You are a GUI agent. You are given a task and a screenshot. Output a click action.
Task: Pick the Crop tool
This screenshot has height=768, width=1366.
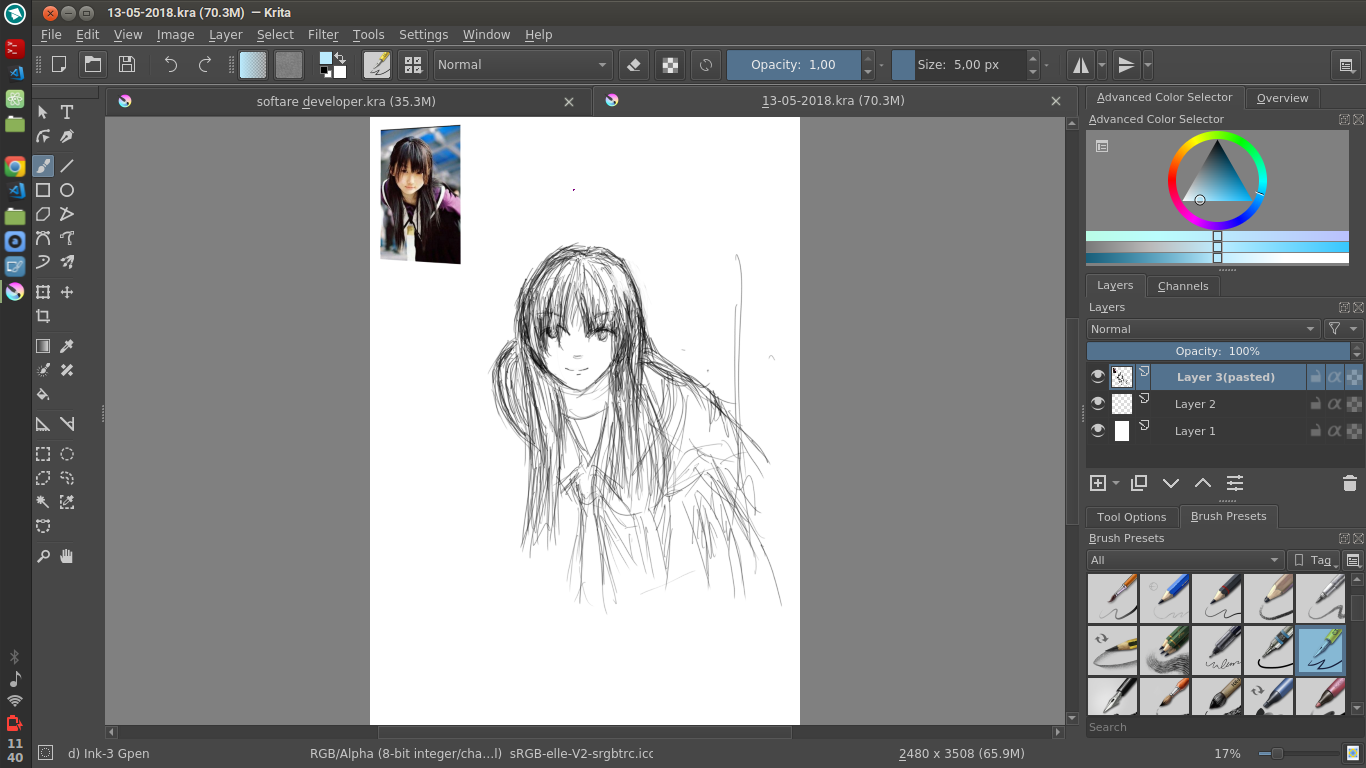coord(42,316)
